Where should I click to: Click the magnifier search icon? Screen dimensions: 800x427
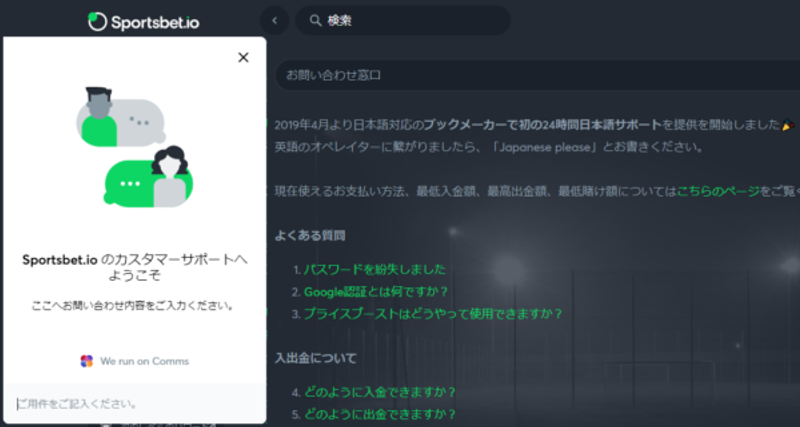pos(316,20)
